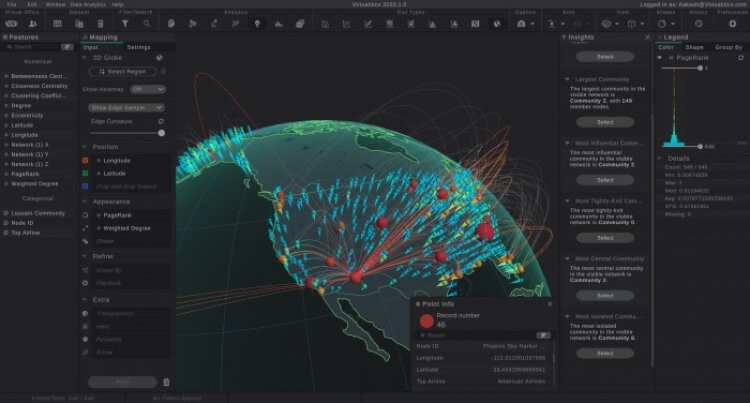This screenshot has width=750, height=403.
Task: Toggle the Edge Curvature checkbox
Action: [161, 121]
